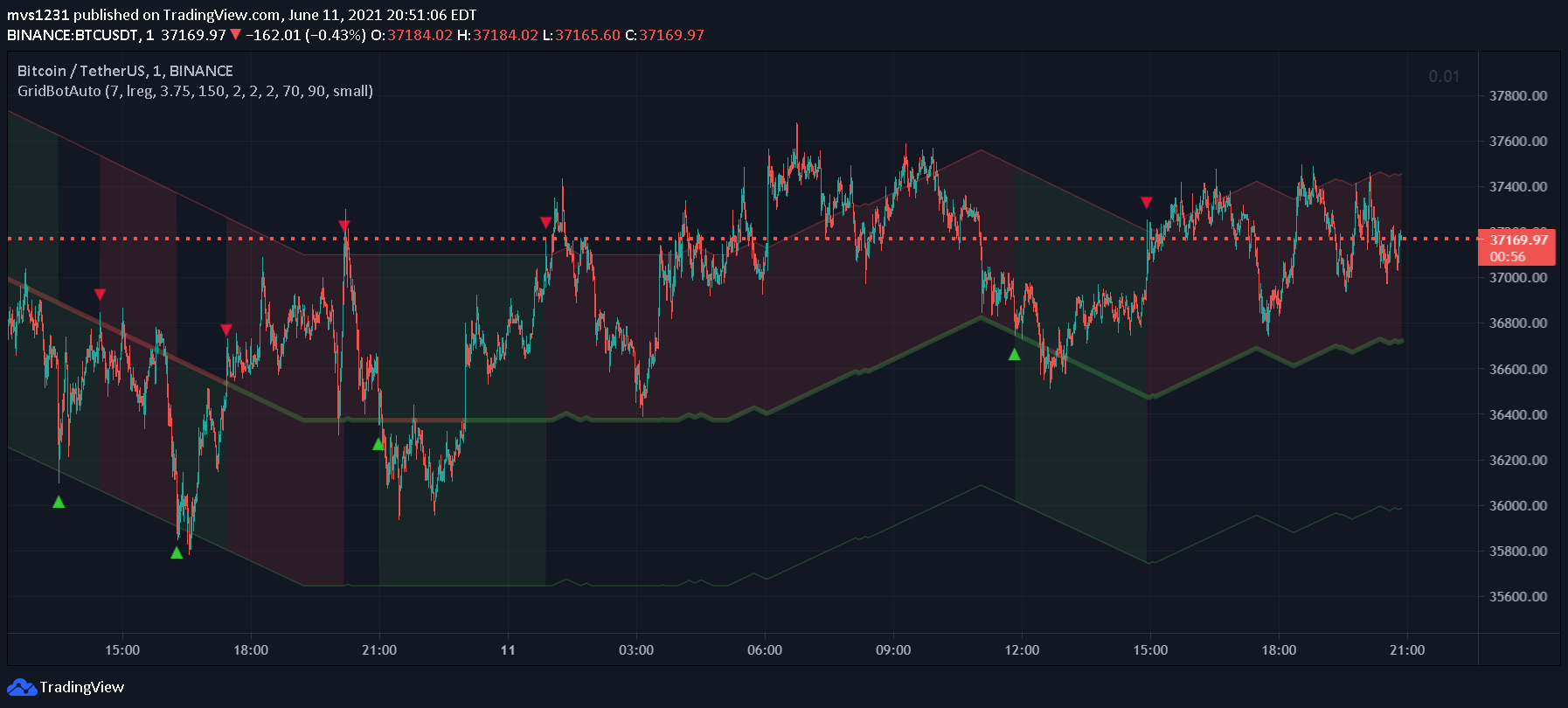Click the 35600.00 price axis label
Screen dimensions: 1568x708
click(x=1518, y=596)
